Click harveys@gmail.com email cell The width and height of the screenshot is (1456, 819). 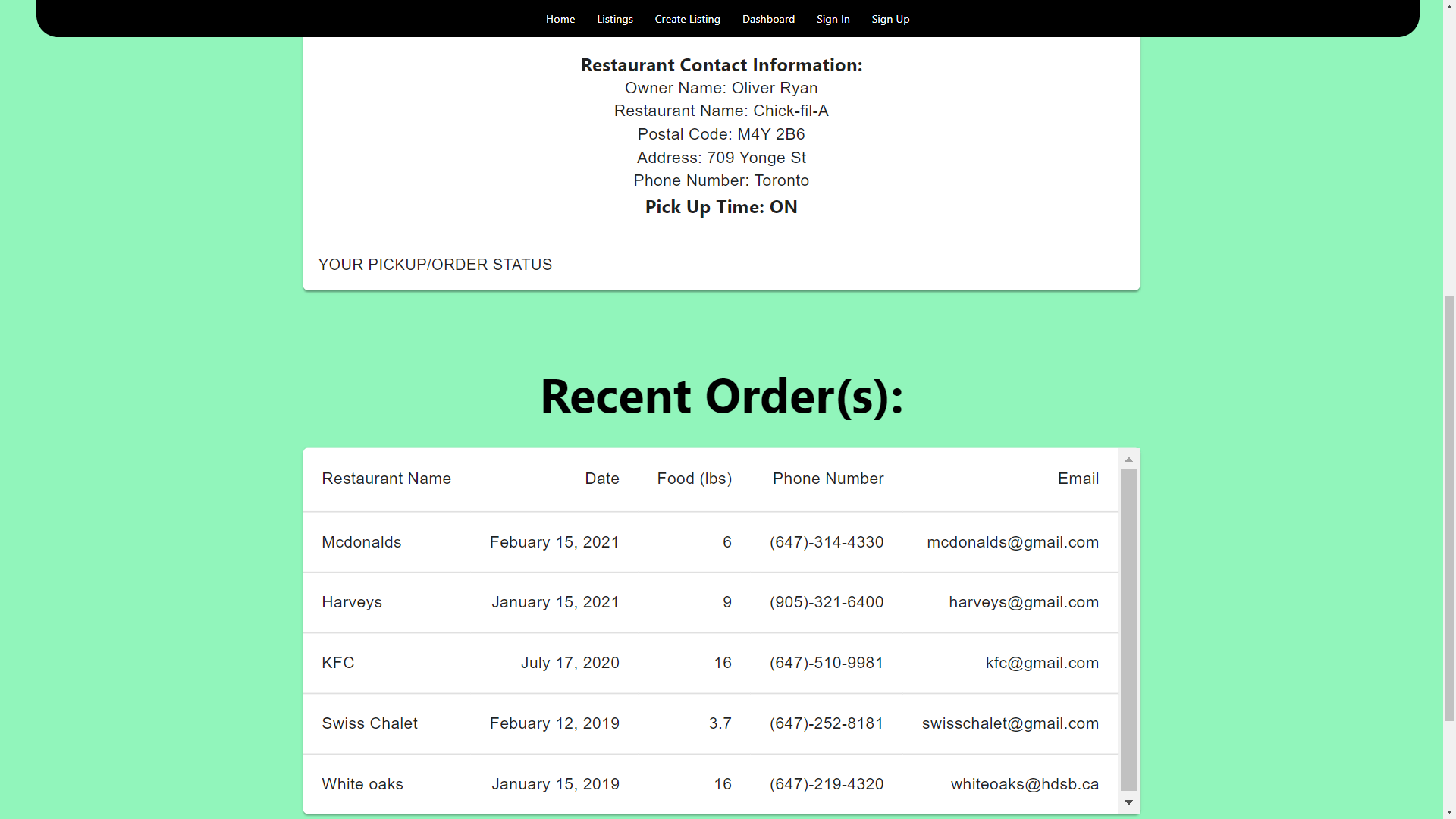(1023, 602)
